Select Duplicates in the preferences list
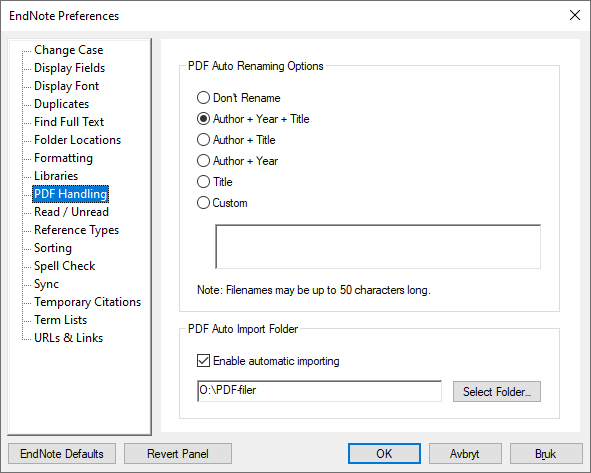591x473 pixels. coord(62,104)
